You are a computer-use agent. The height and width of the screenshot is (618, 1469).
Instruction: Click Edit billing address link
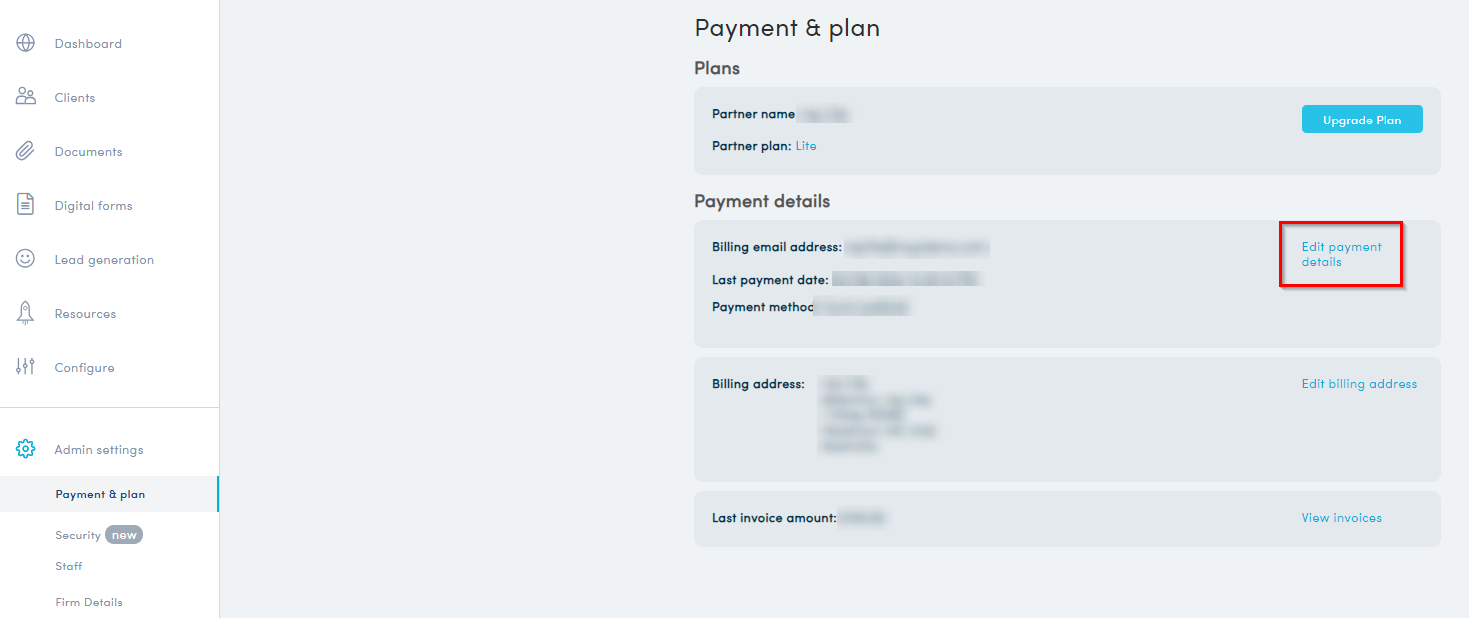click(1359, 384)
